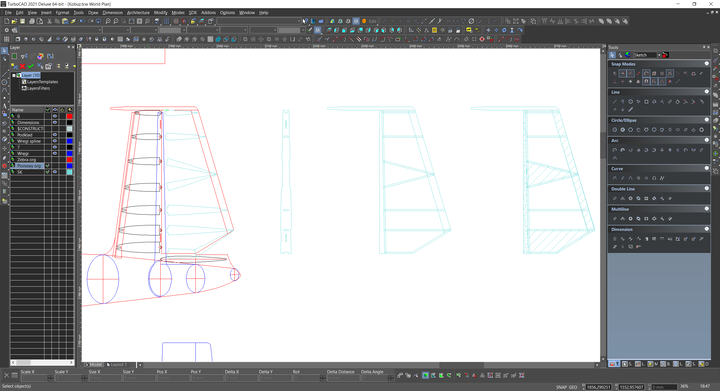Click the Undo arrow in the toolbar
The width and height of the screenshot is (720, 391).
82,21
